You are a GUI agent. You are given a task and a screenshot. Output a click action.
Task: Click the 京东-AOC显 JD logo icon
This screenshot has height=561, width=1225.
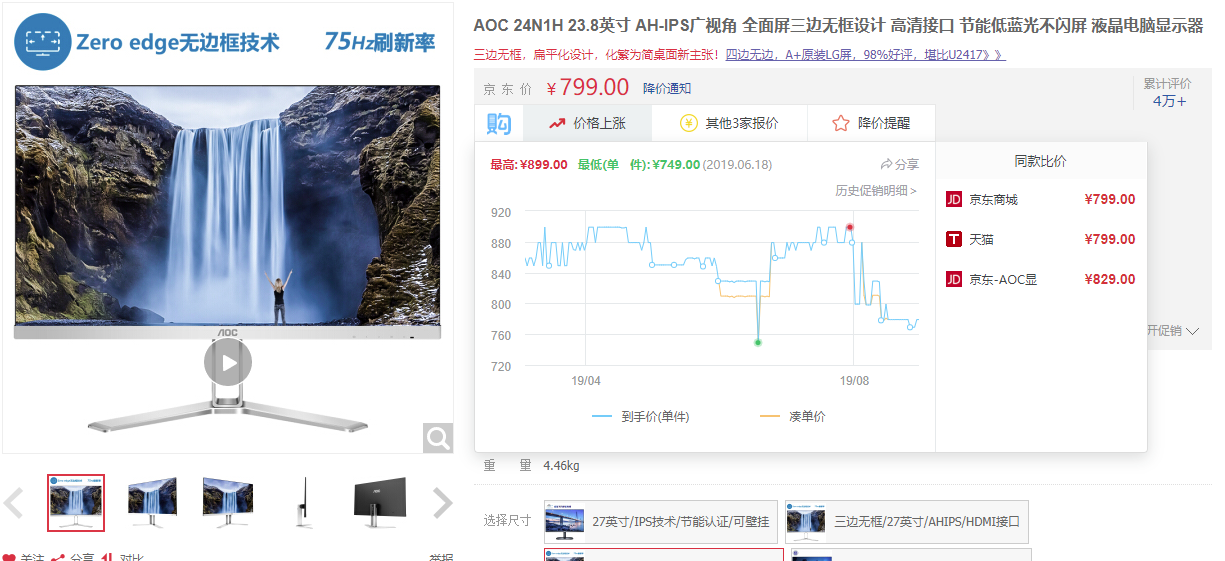[954, 279]
